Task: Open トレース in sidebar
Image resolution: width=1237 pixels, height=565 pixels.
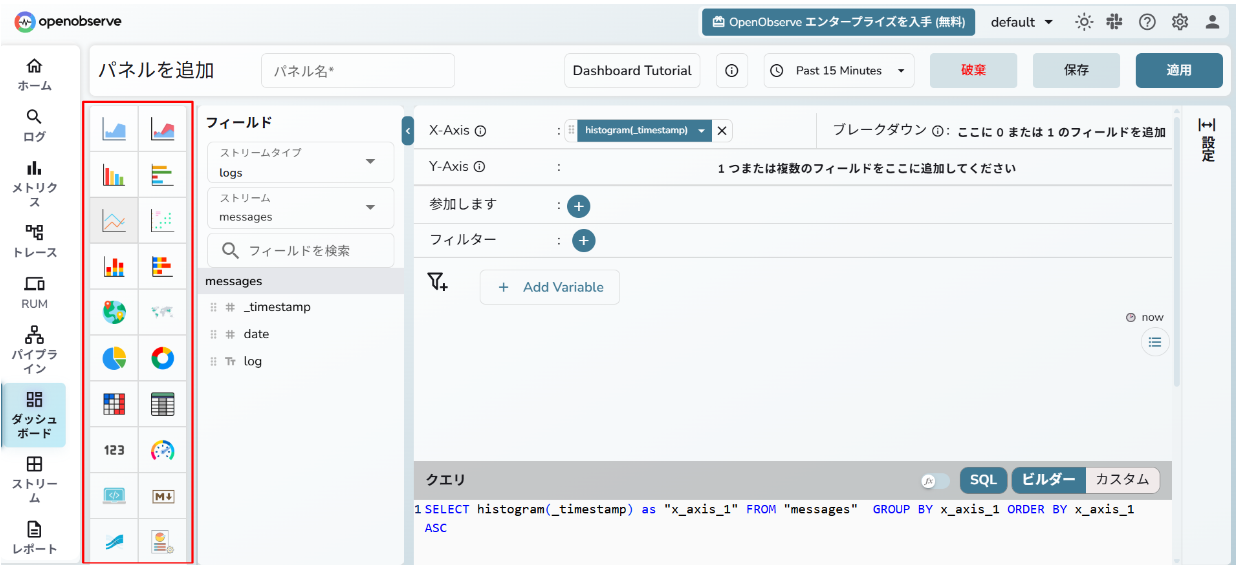Action: (x=34, y=241)
